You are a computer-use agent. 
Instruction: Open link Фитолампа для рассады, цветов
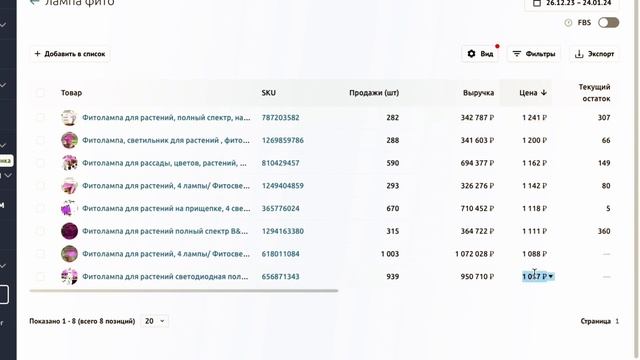pos(164,163)
